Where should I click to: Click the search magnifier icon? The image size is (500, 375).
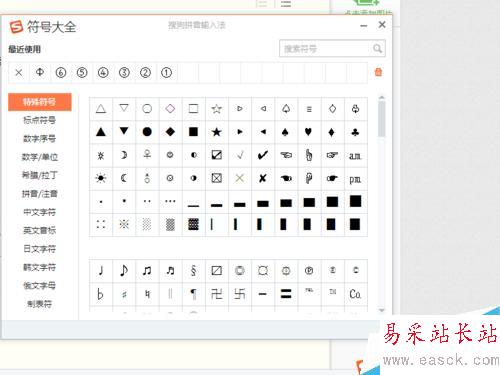(x=377, y=49)
